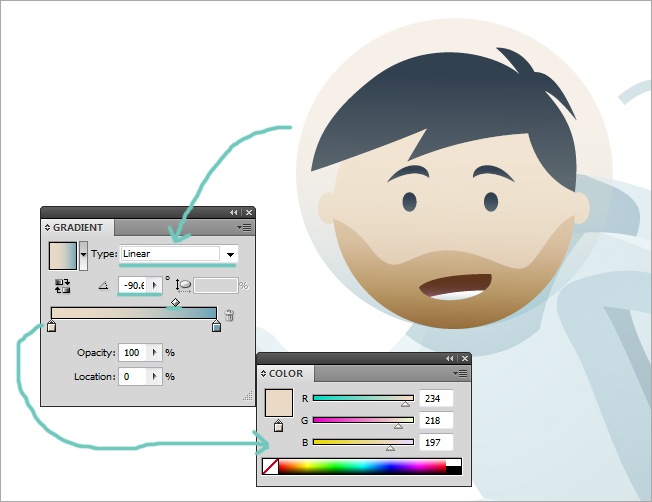Close the Color panel
Image resolution: width=652 pixels, height=502 pixels.
(x=465, y=359)
